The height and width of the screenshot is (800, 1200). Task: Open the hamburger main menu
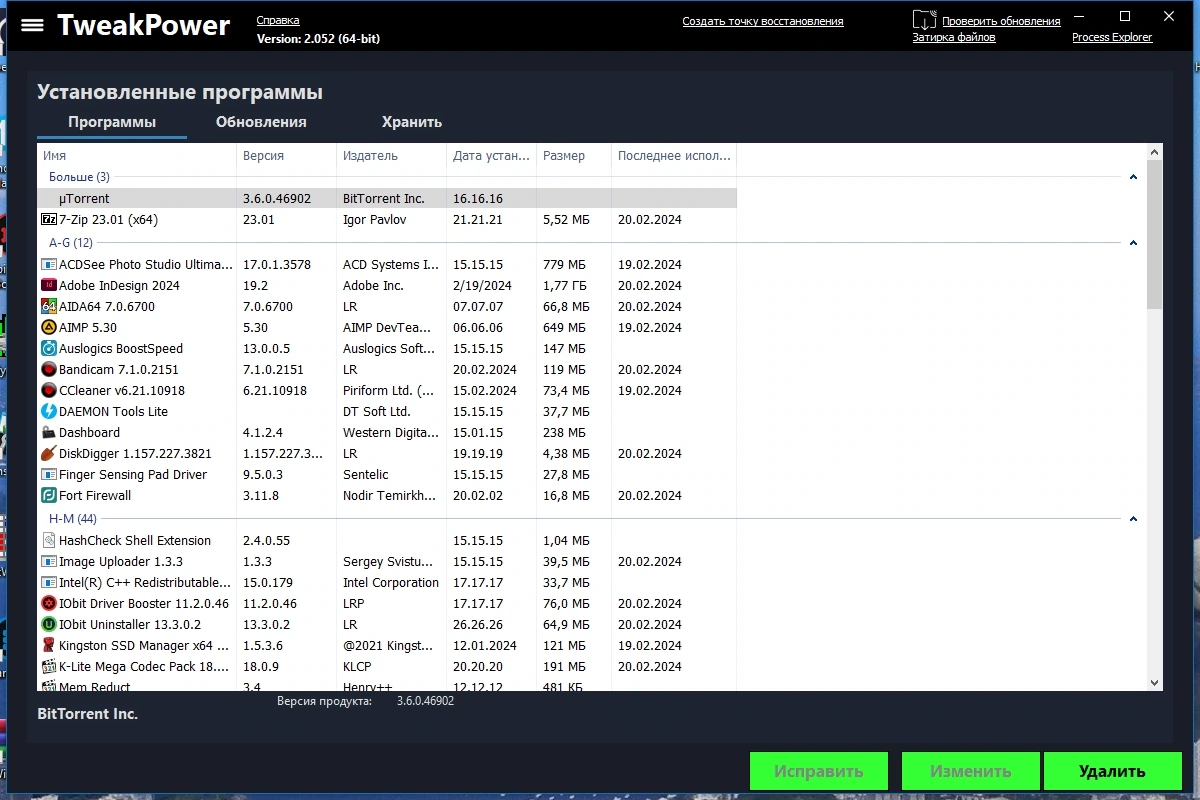coord(32,25)
